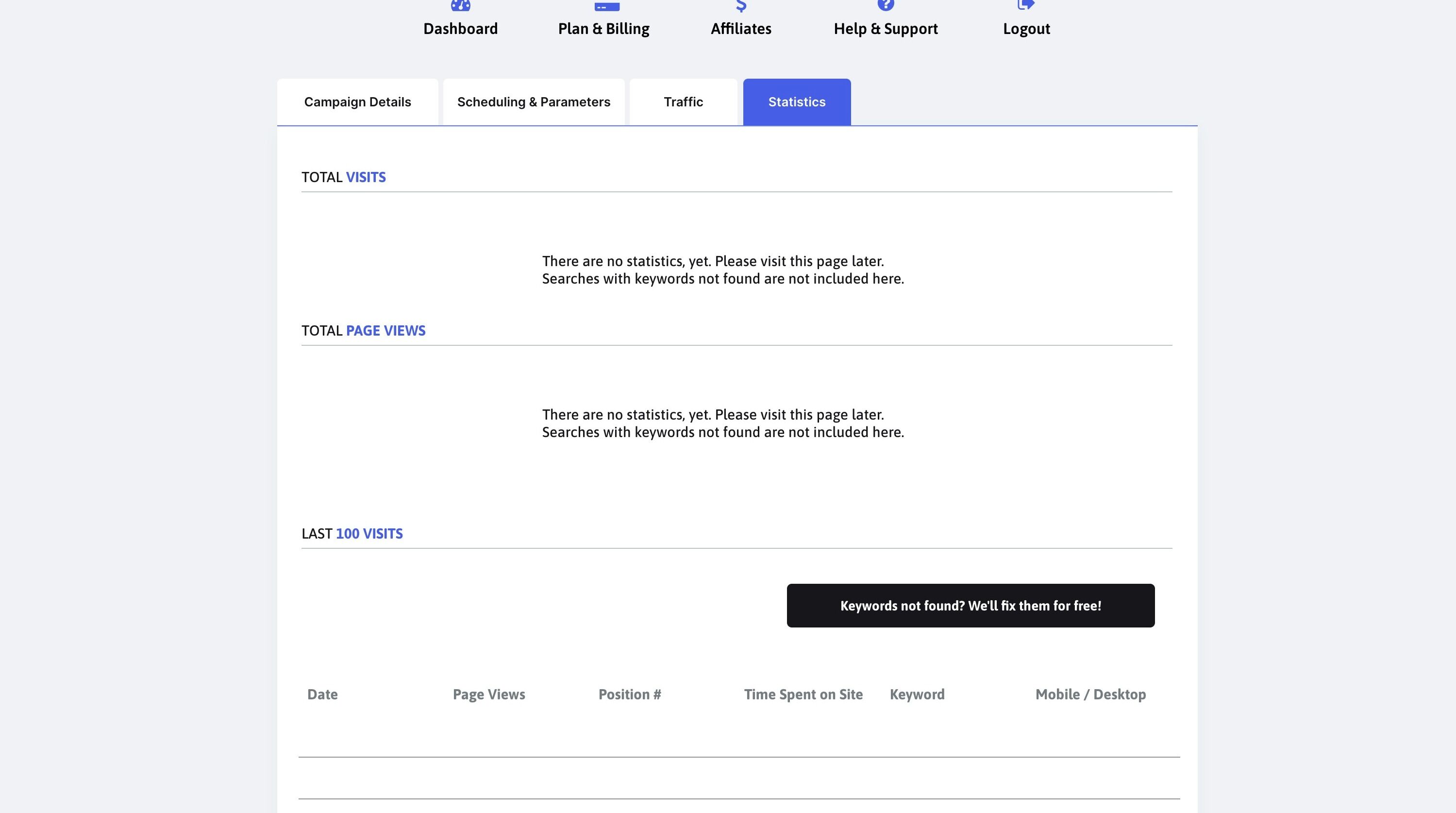Screen dimensions: 1456x813
Task: Click the TOTAL PAGE VIEWS heading
Action: point(364,331)
